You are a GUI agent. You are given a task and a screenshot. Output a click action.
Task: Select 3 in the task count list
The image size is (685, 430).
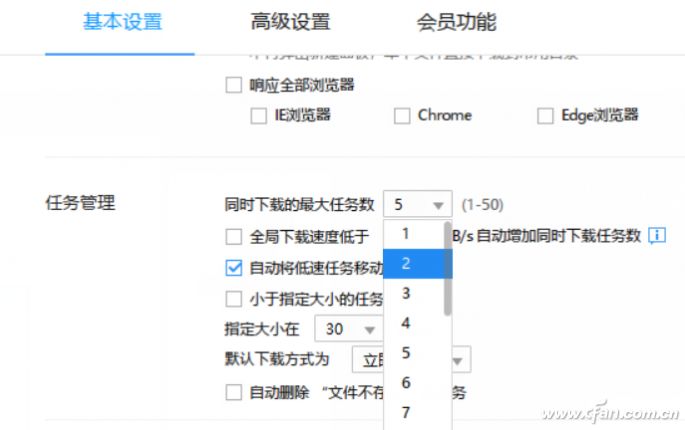click(414, 293)
